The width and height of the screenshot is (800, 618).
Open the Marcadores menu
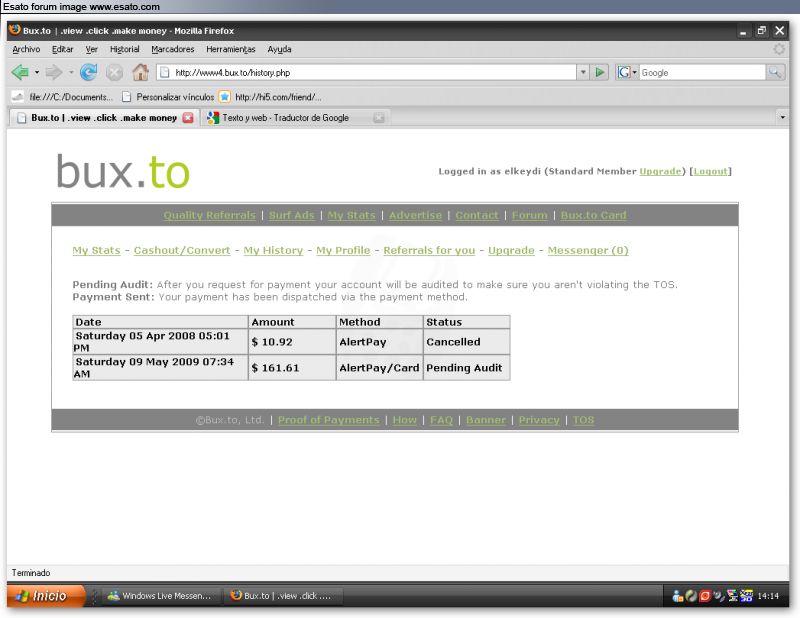(x=172, y=49)
